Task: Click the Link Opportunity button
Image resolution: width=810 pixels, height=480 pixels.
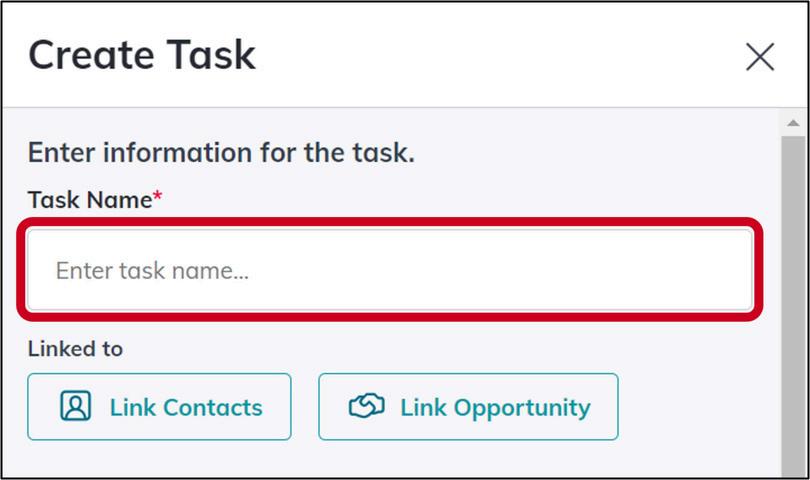Action: 468,407
